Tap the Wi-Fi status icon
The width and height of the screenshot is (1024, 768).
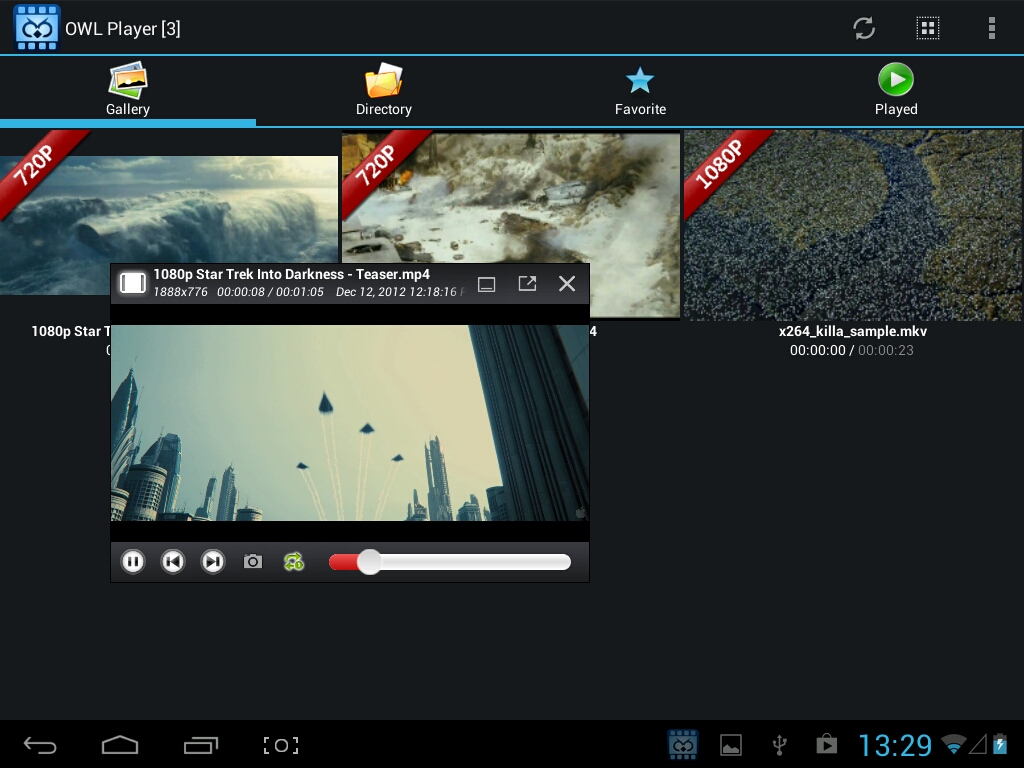[954, 744]
